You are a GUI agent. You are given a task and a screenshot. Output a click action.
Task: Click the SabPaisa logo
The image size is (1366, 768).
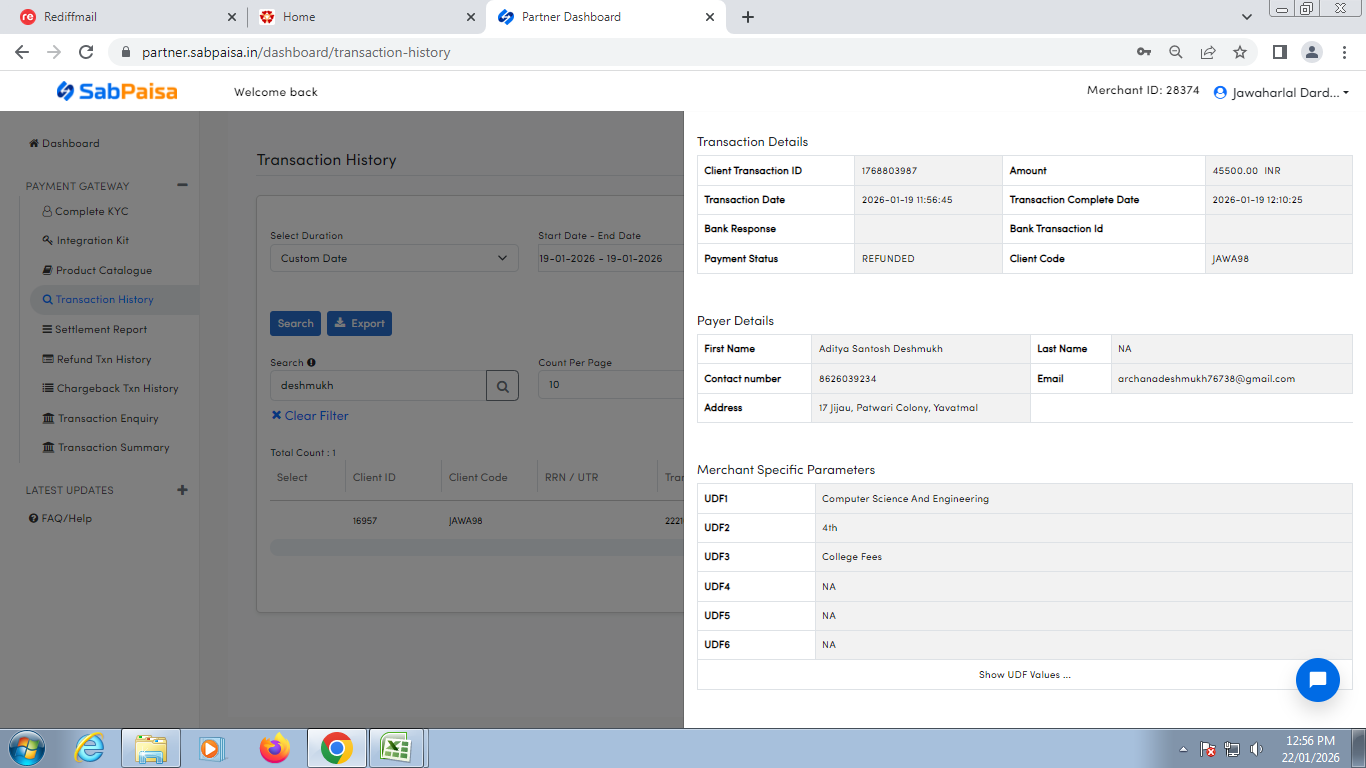[117, 92]
